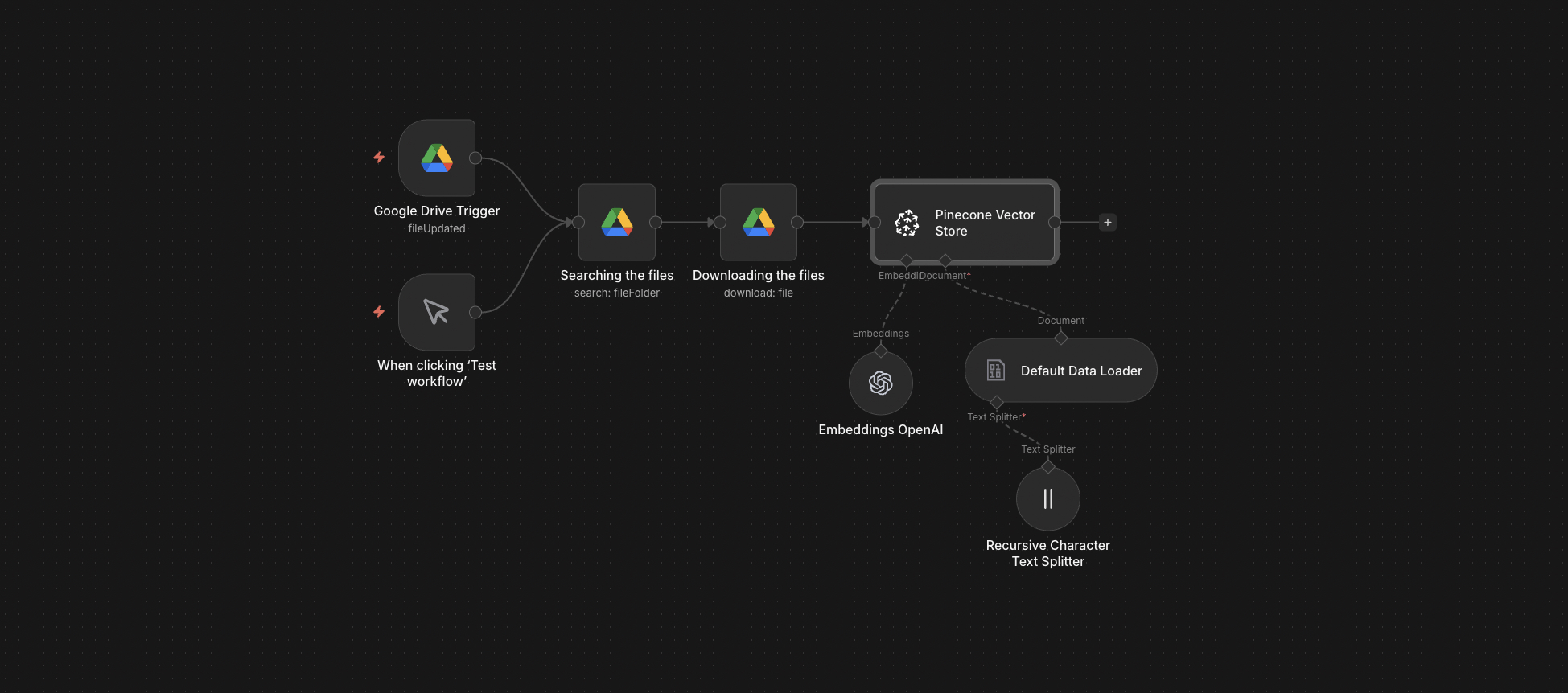The height and width of the screenshot is (693, 1568).
Task: Open the 'Downloading the files' Drive node
Action: [759, 222]
